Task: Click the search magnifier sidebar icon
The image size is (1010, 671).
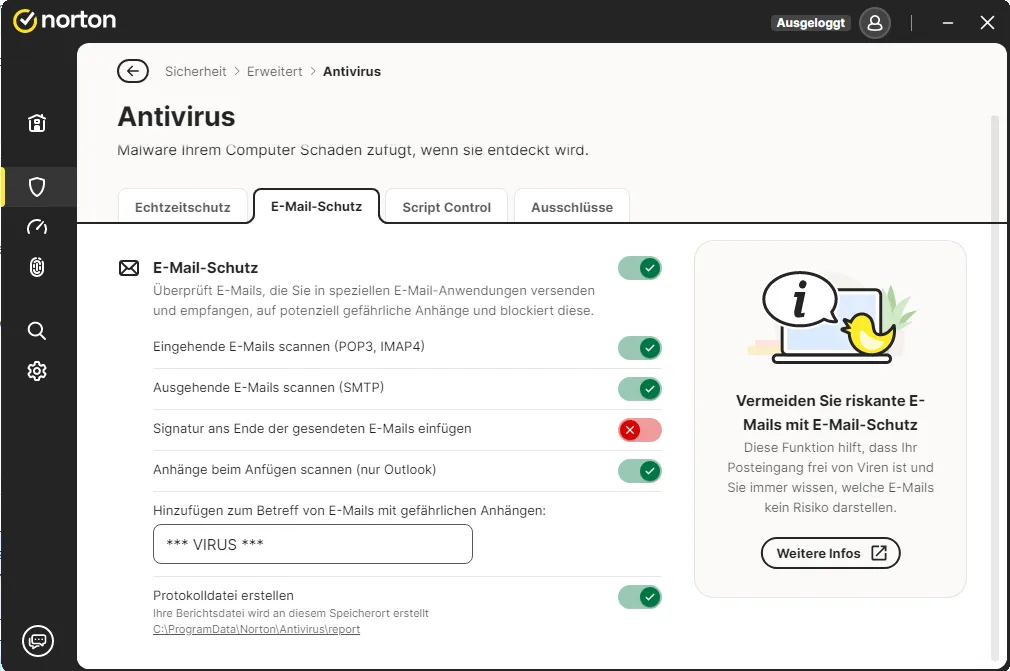Action: coord(37,331)
